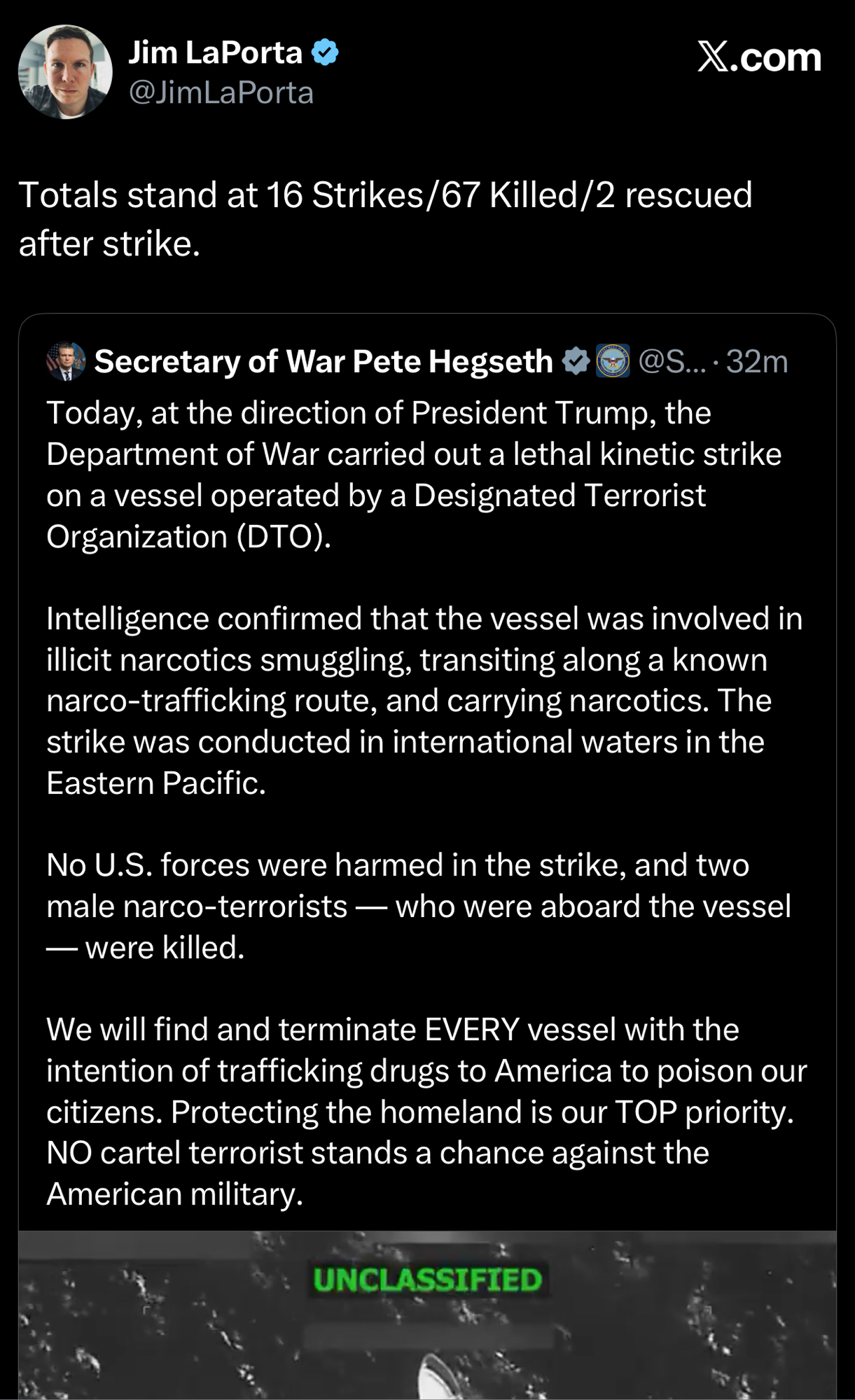Click paragraph starting "Intelligence confirmed that"
The height and width of the screenshot is (1400, 855).
click(424, 701)
